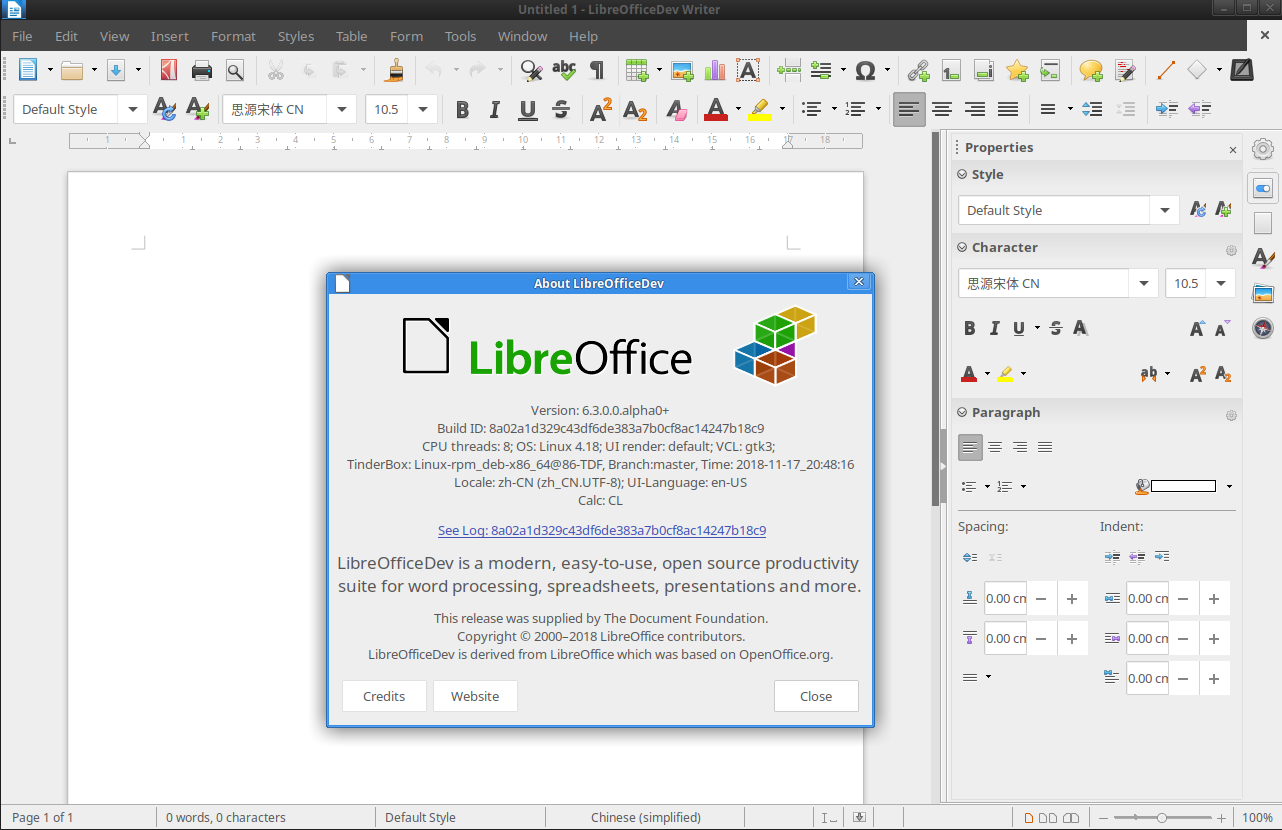Open the Styles menu
Viewport: 1282px width, 830px height.
tap(296, 36)
